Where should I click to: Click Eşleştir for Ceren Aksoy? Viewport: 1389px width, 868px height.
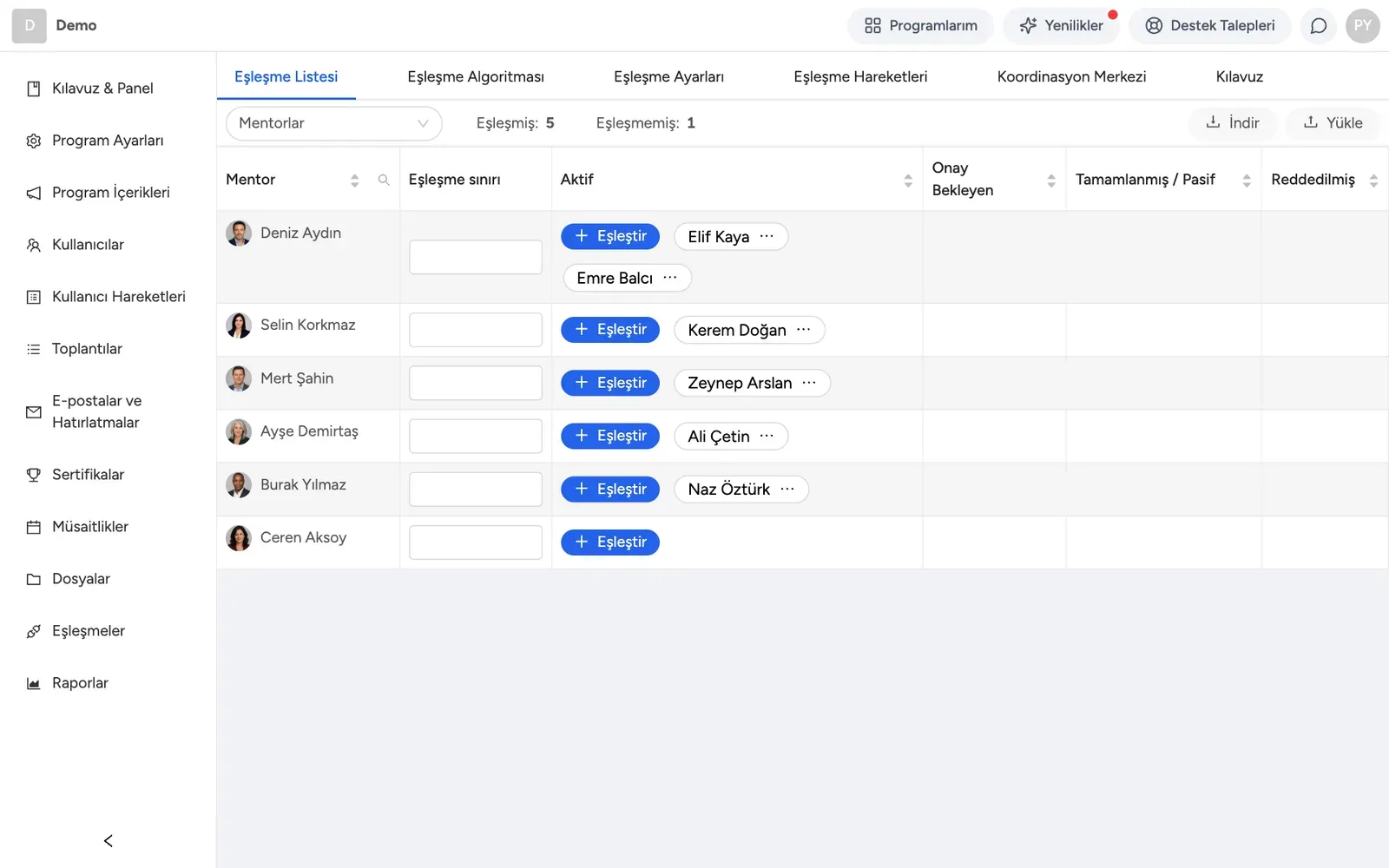click(610, 542)
